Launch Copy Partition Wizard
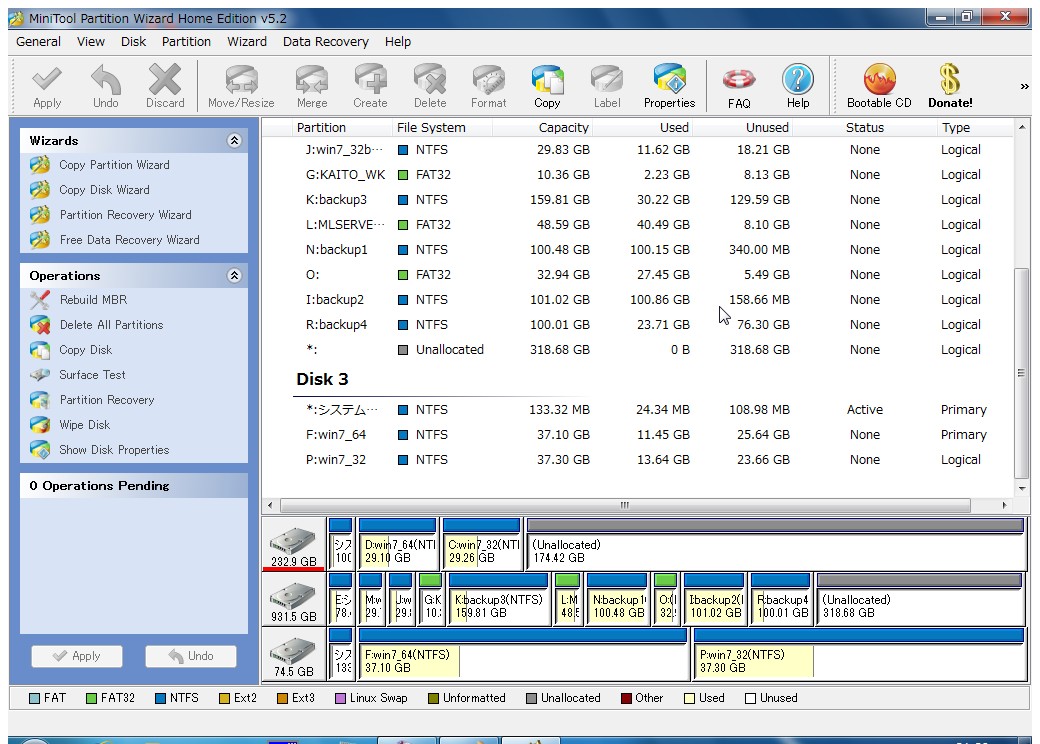 point(114,165)
